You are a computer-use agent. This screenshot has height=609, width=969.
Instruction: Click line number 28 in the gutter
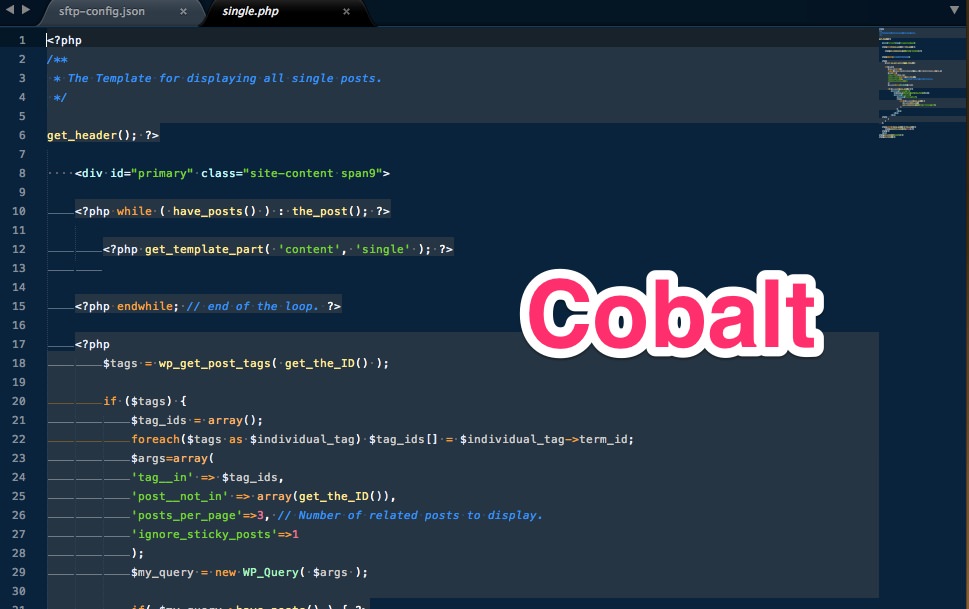tap(19, 553)
